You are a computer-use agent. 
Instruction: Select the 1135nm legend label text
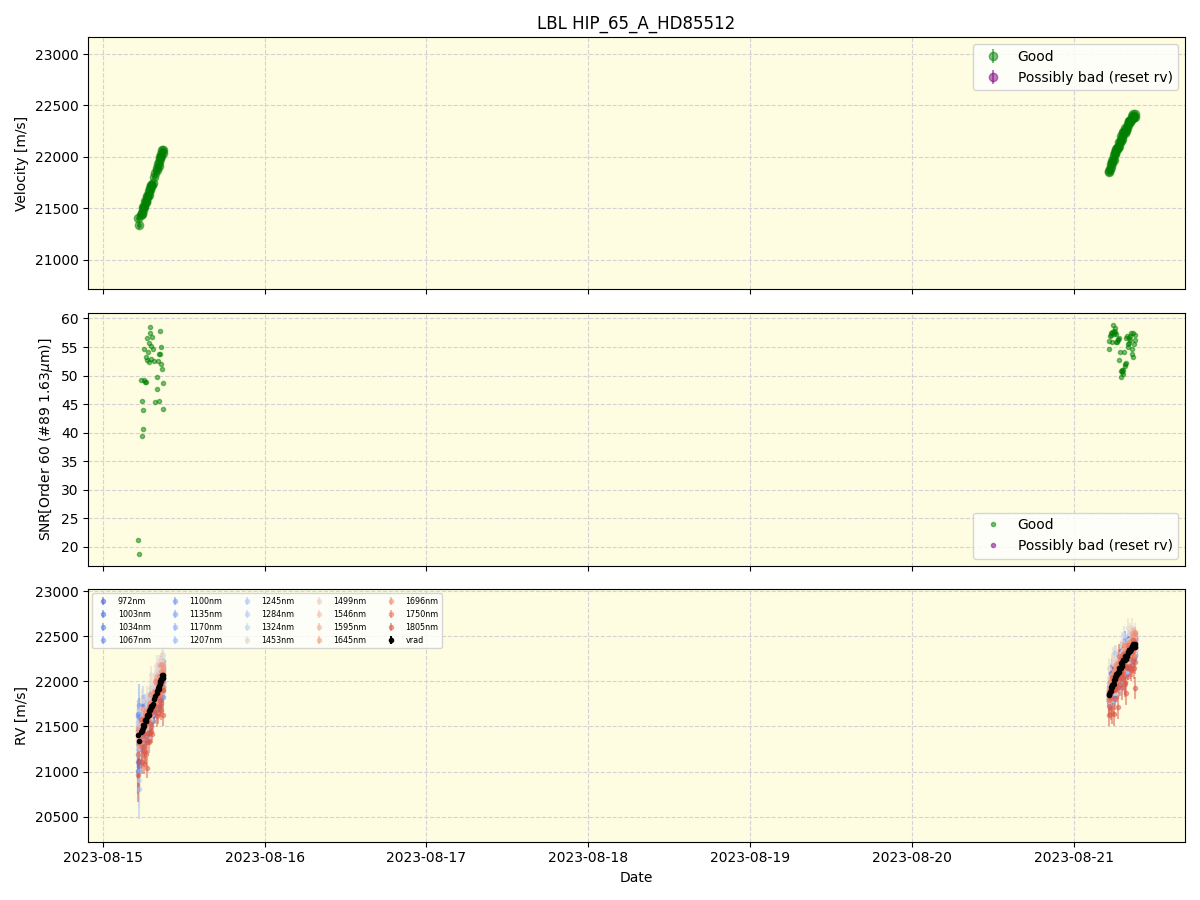tap(206, 614)
